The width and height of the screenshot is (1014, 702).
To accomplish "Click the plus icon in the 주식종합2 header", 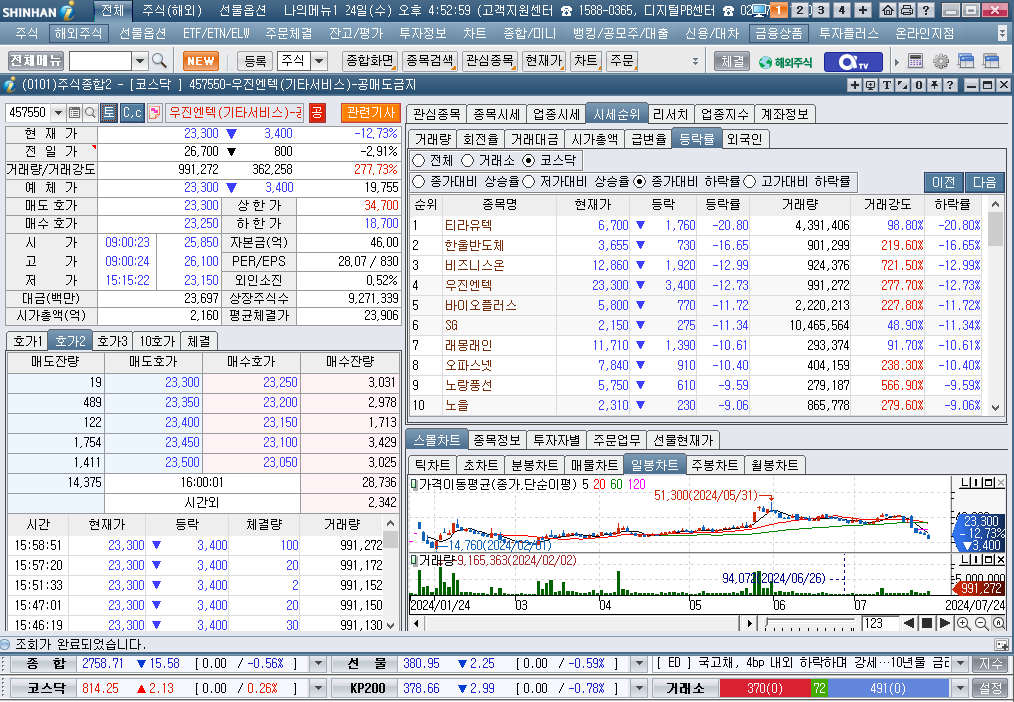I will (855, 85).
